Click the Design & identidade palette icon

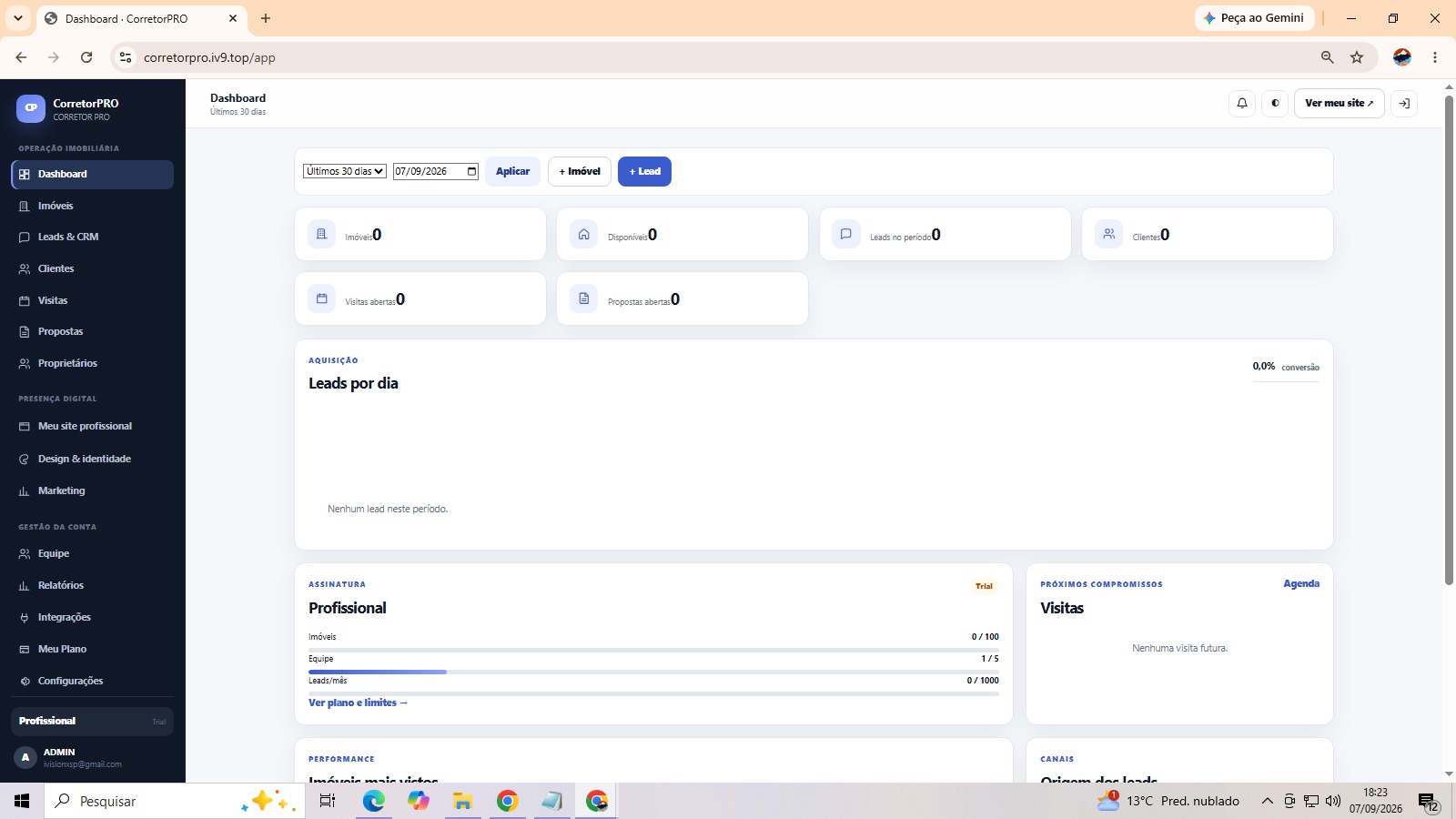(25, 459)
